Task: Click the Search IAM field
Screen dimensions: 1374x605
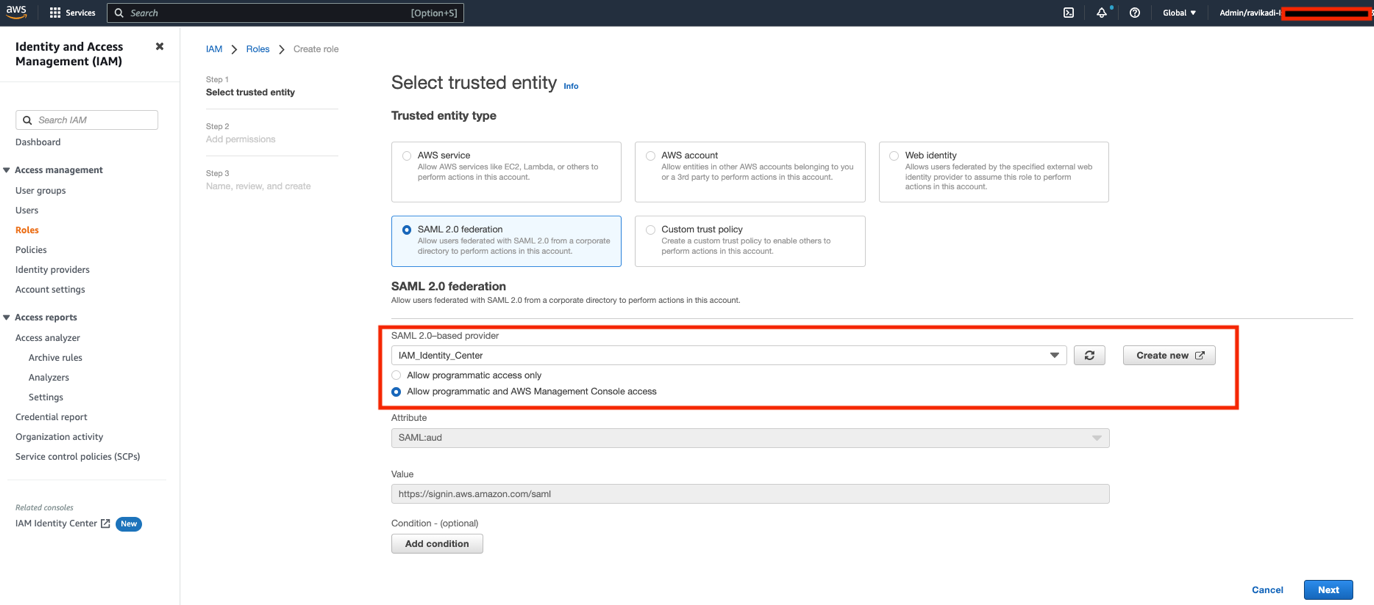Action: (87, 120)
